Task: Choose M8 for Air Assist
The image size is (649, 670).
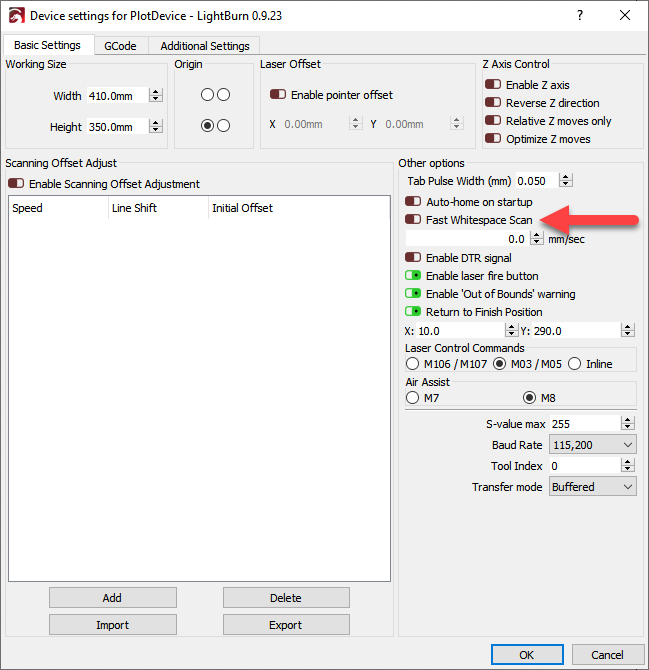Action: pyautogui.click(x=529, y=398)
